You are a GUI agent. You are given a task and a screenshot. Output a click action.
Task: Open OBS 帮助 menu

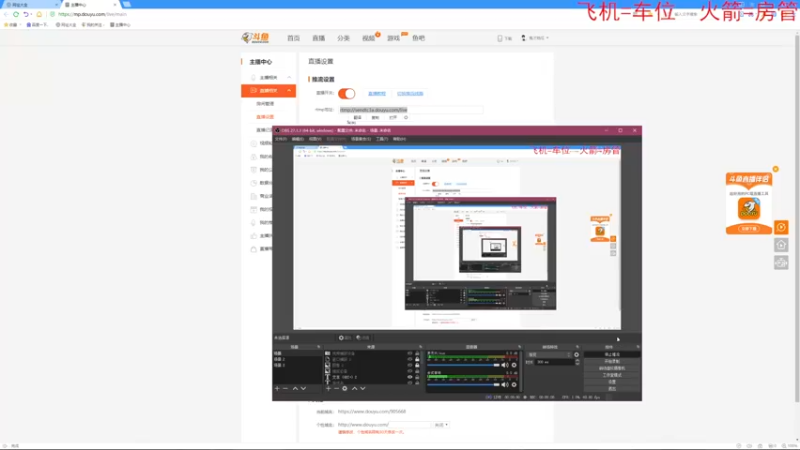[x=399, y=139]
